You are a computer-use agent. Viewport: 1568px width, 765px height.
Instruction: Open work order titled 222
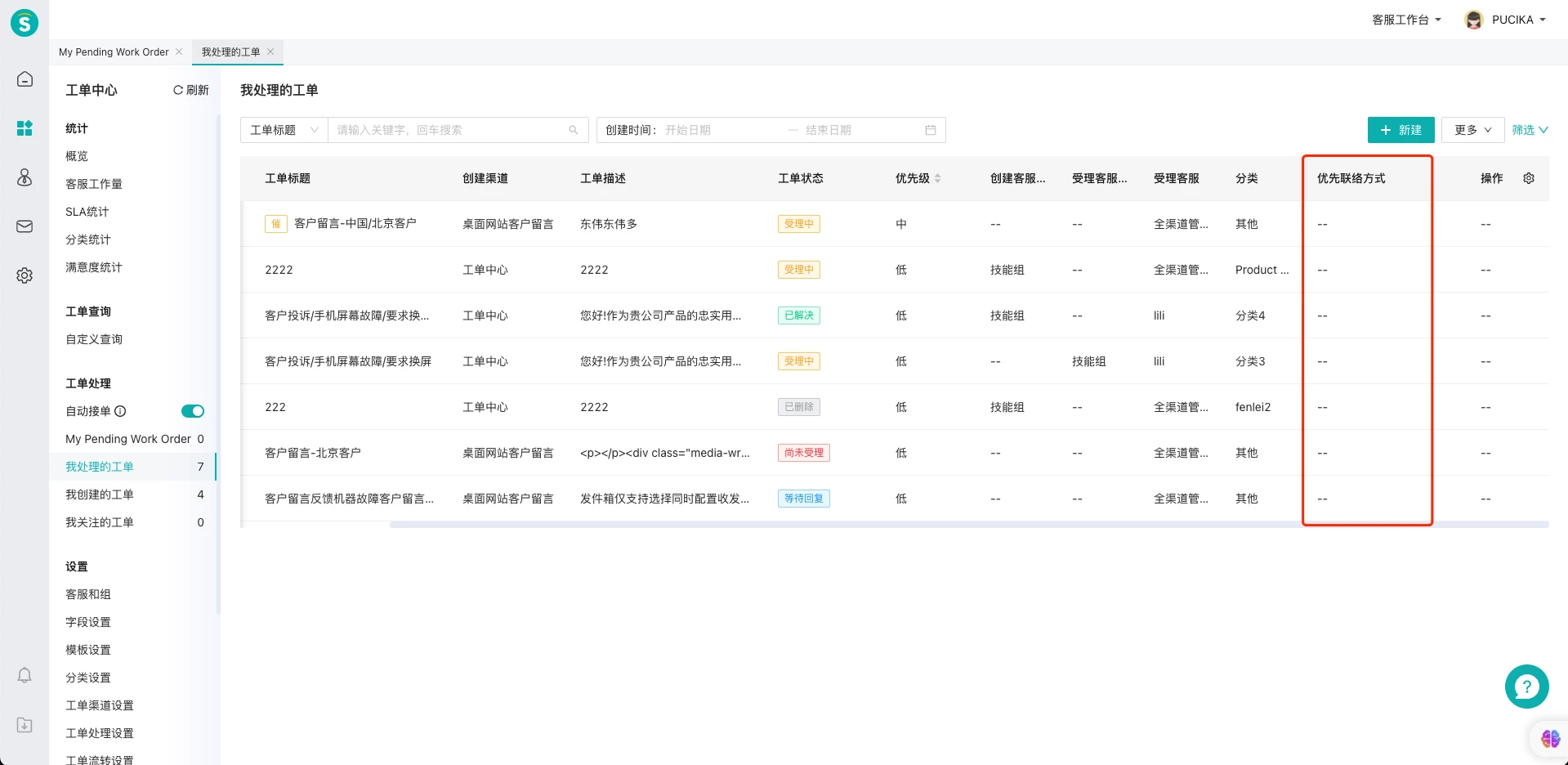(x=275, y=407)
